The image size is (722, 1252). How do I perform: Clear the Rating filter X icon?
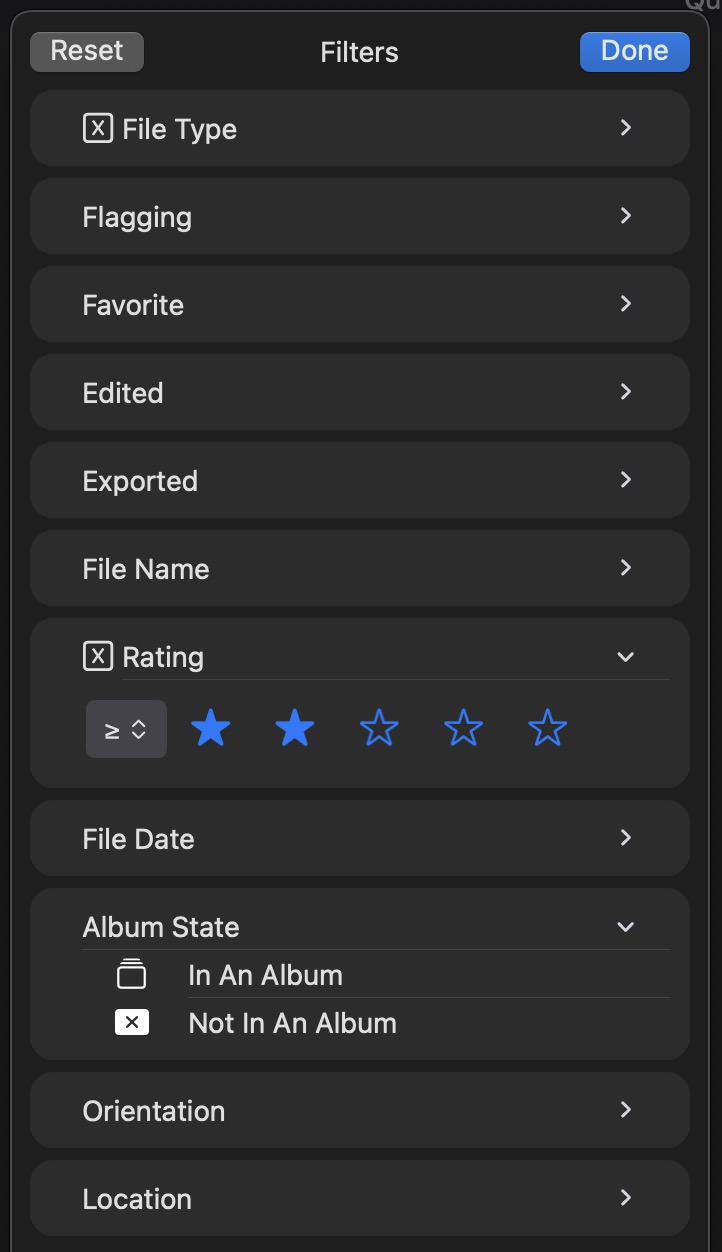click(x=97, y=657)
